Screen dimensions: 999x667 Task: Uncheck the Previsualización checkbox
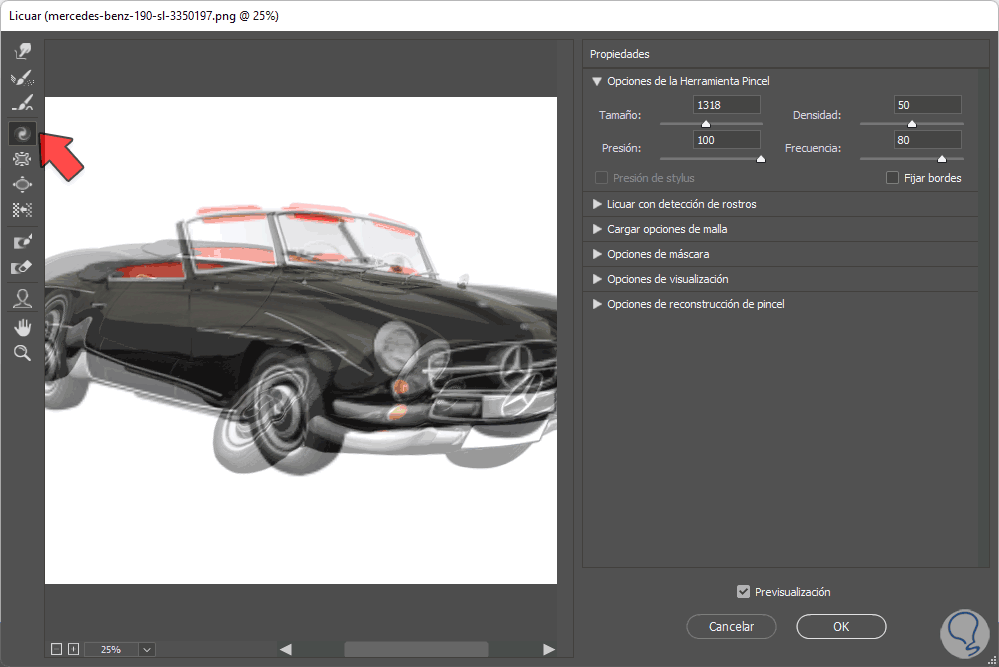pos(743,592)
